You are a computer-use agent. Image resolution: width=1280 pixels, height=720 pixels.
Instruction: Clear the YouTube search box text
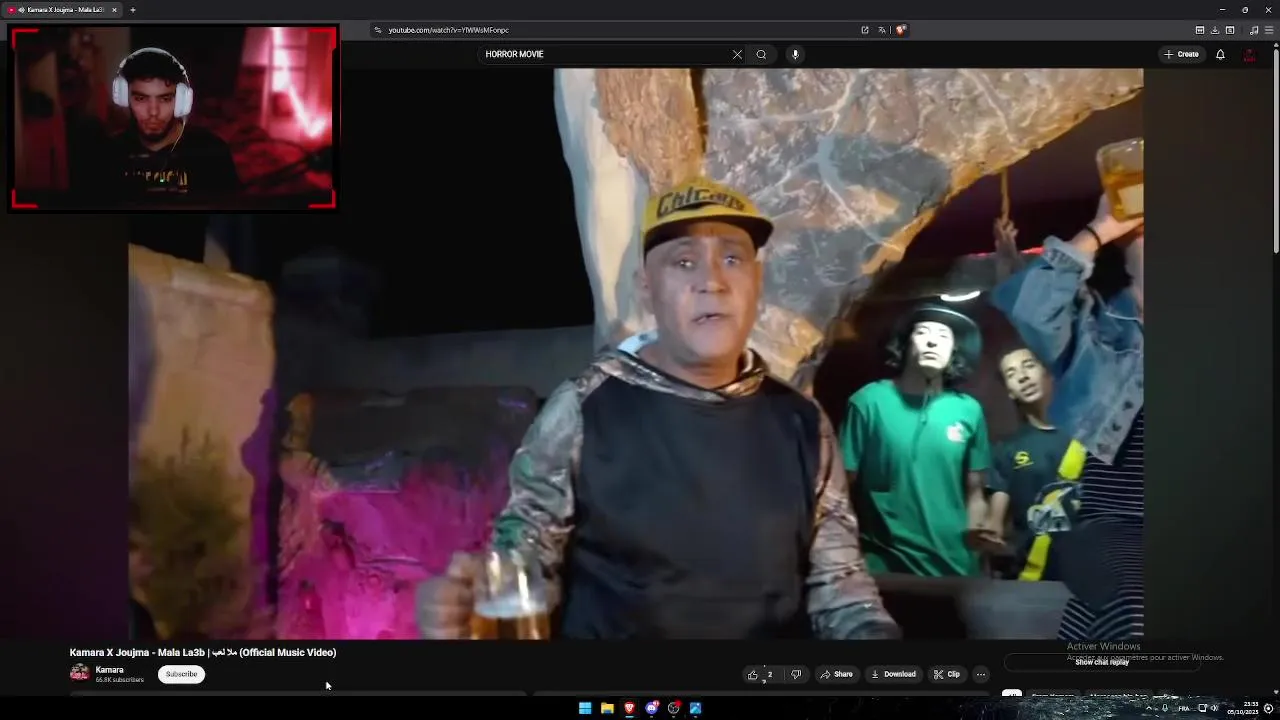[737, 55]
